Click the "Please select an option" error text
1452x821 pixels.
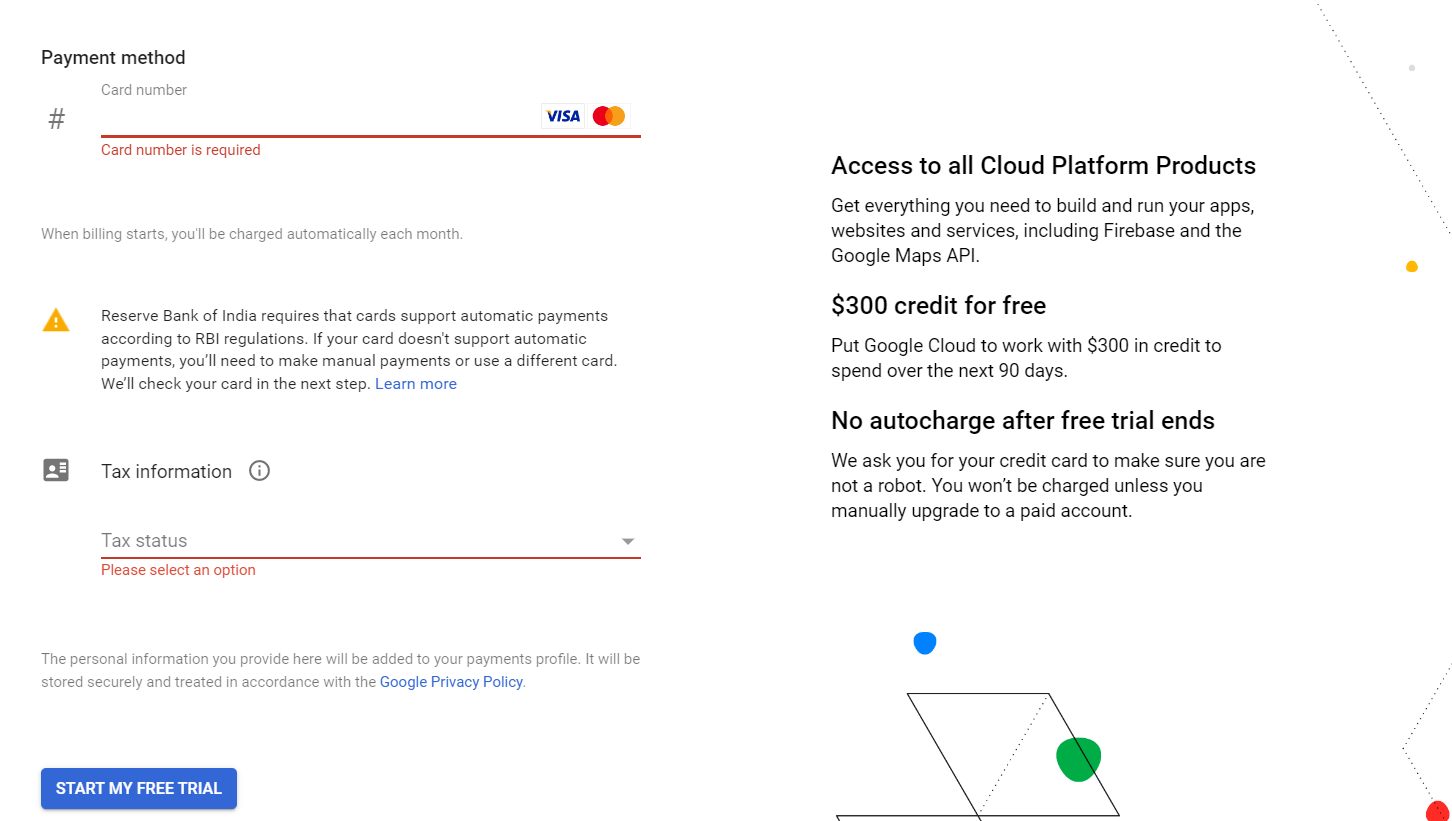[178, 570]
